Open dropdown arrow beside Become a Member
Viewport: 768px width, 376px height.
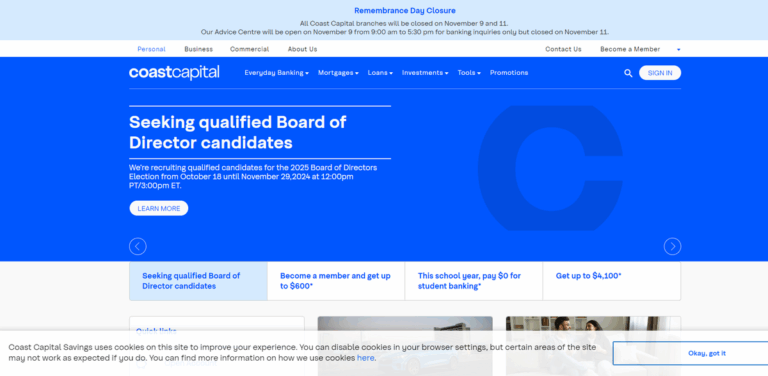click(678, 49)
